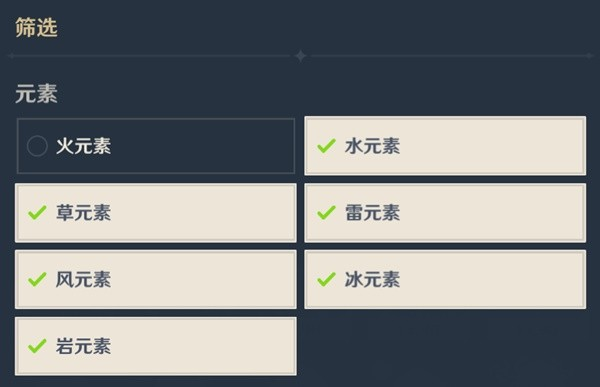Click the diamond ornament on the divider line
The width and height of the screenshot is (600, 387).
click(x=301, y=56)
